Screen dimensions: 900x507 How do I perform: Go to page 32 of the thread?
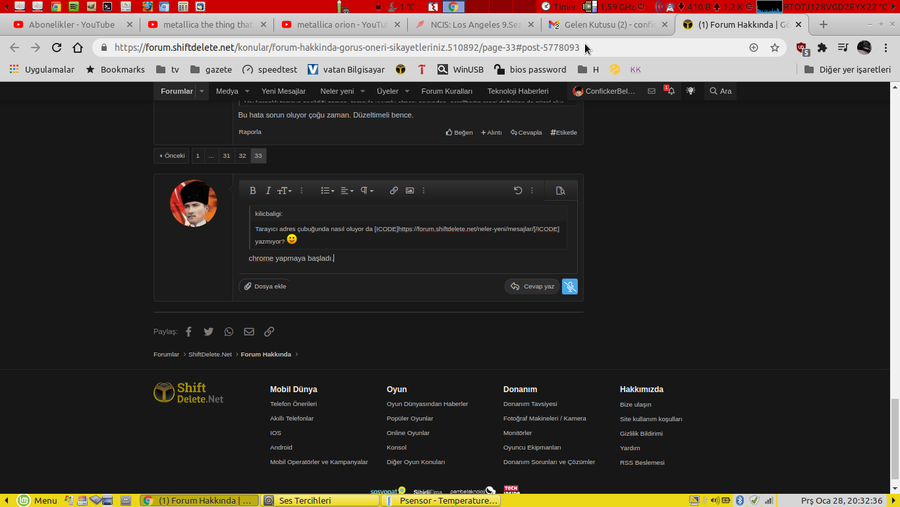click(242, 156)
